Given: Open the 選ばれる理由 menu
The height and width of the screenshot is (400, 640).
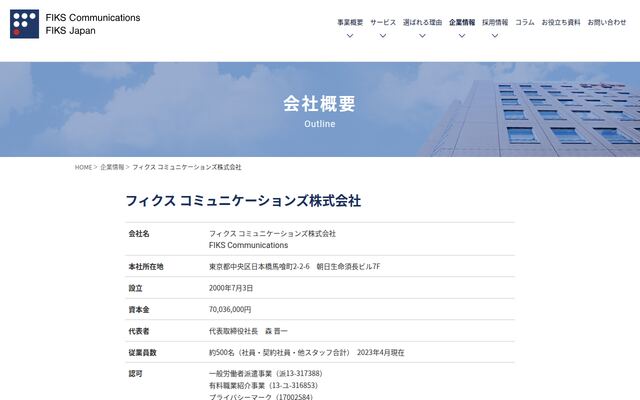Looking at the screenshot, I should click(x=422, y=22).
